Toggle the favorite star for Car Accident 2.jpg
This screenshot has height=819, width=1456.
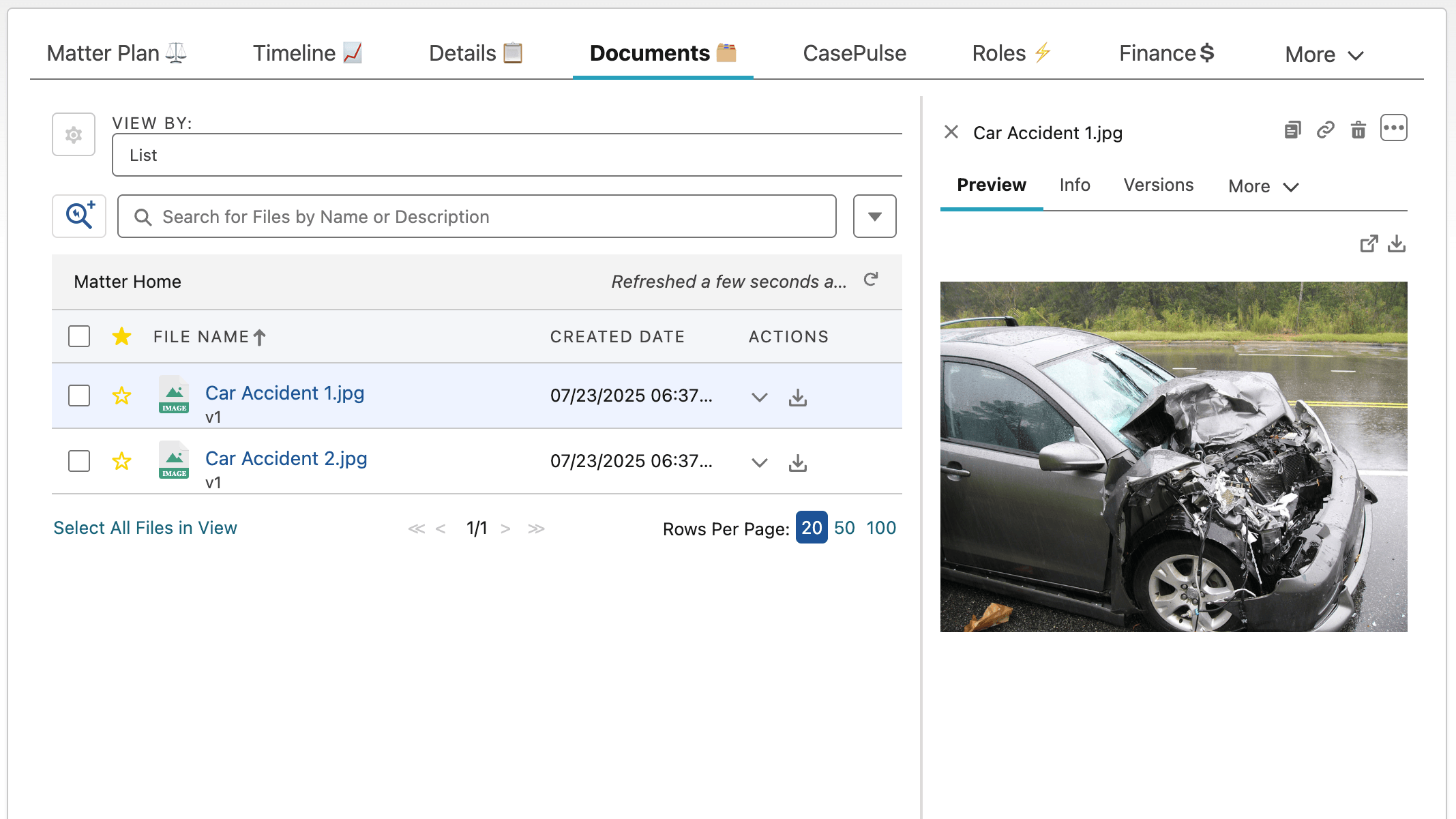[122, 461]
